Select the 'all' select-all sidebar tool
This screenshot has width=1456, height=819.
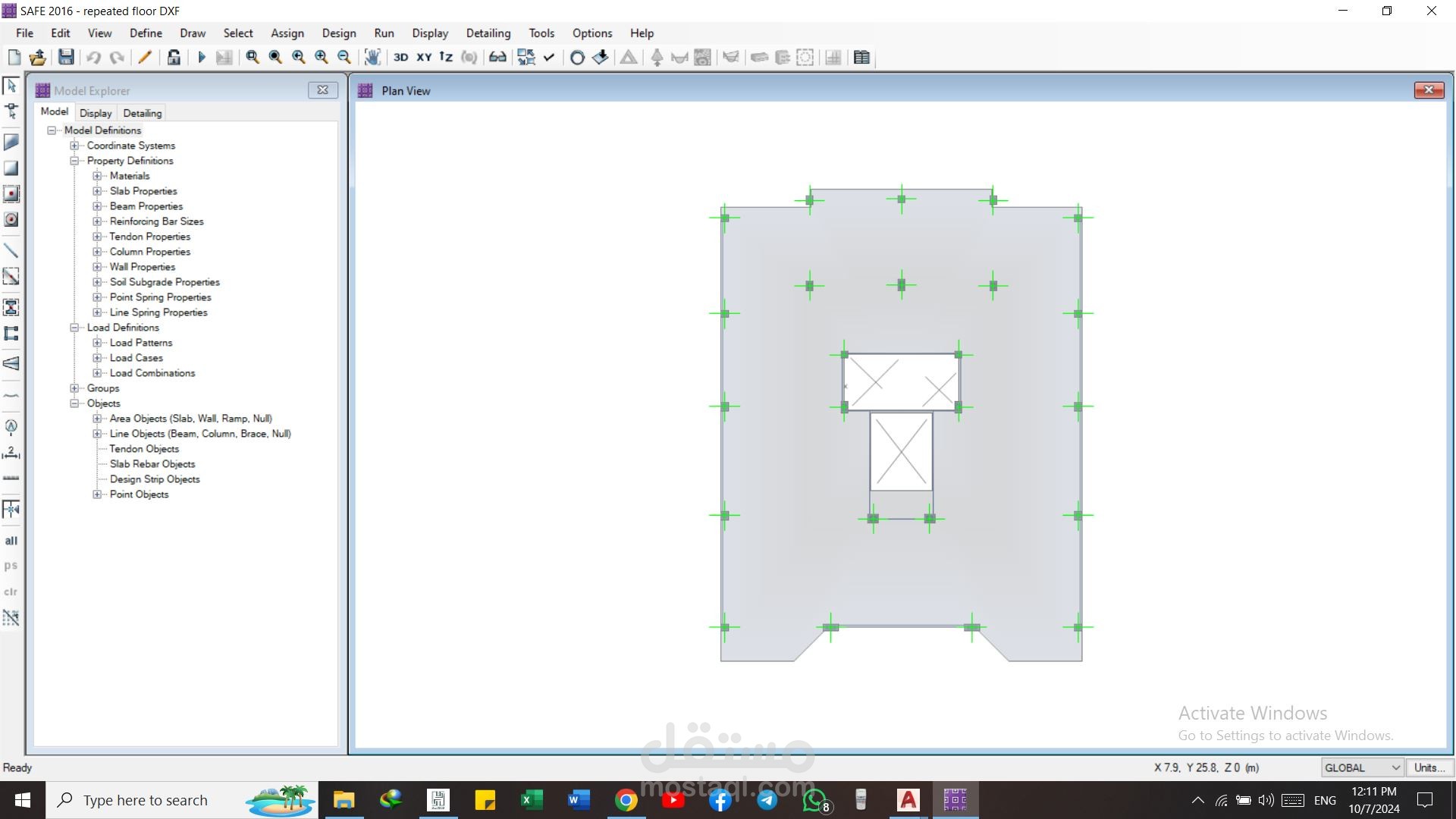point(11,541)
